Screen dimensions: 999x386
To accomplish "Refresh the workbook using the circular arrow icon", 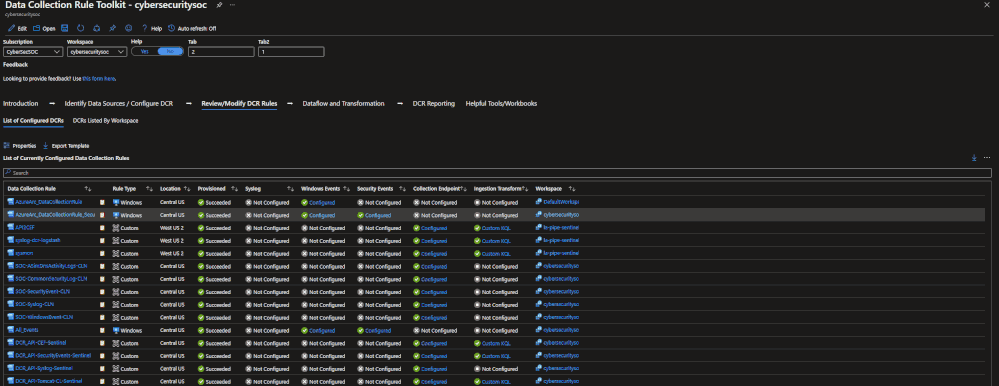I will 80,28.
